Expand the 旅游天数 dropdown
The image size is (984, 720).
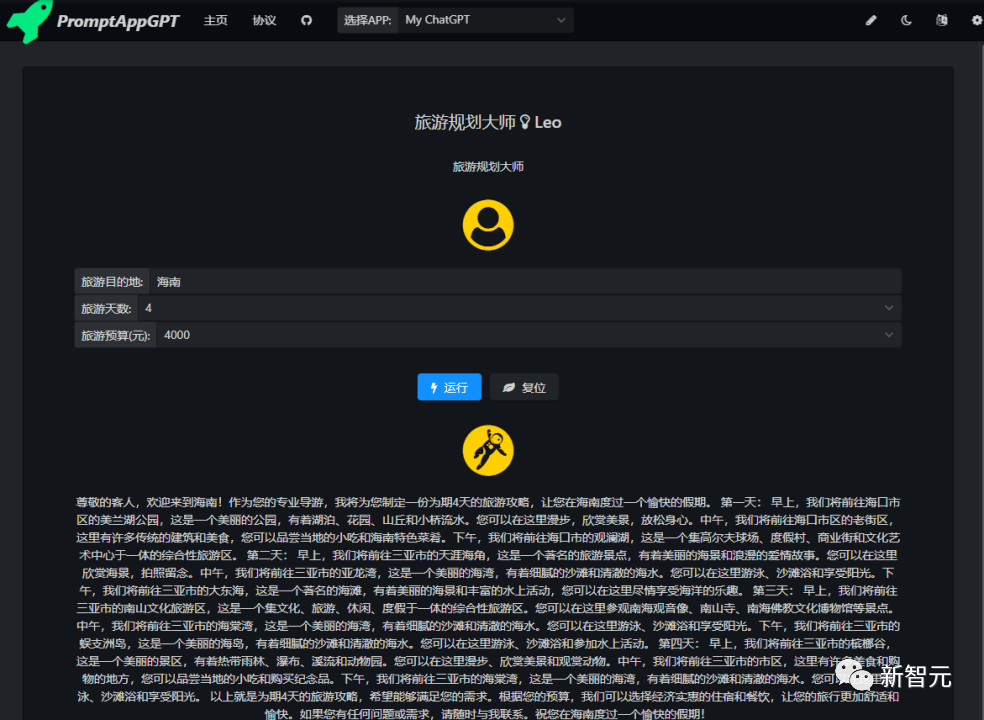(888, 308)
